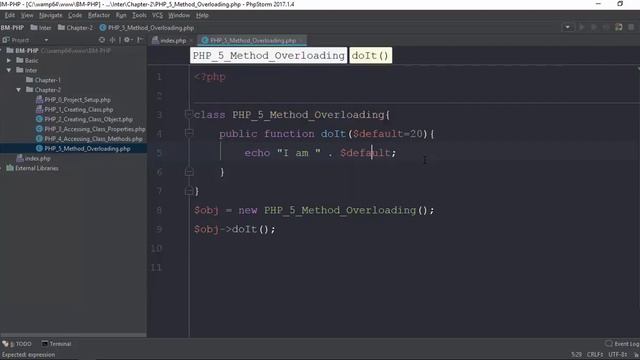Image resolution: width=640 pixels, height=360 pixels.
Task: Click the Debug icon in the top toolbar
Action: click(594, 27)
